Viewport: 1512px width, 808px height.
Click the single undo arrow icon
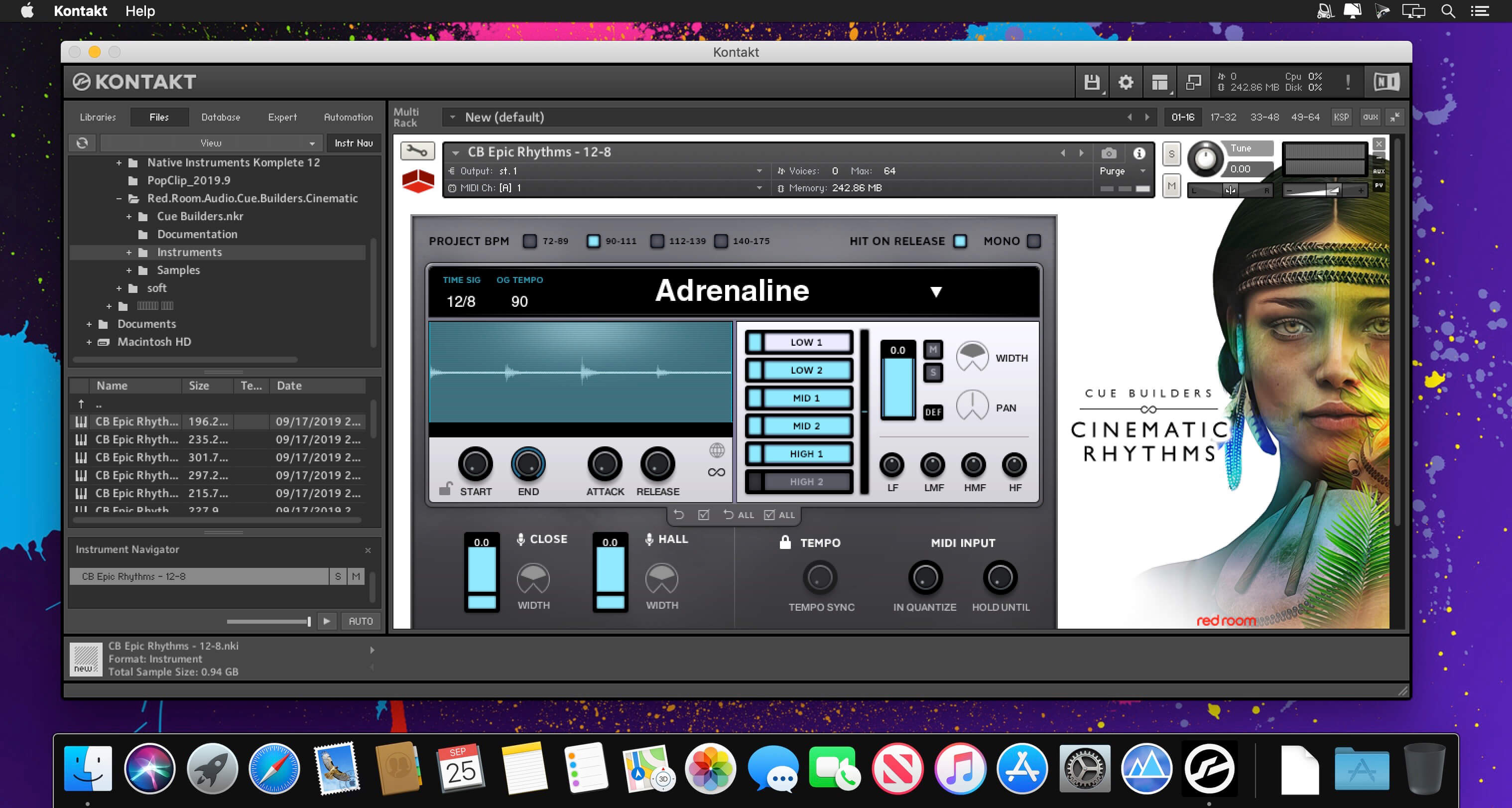[x=679, y=515]
